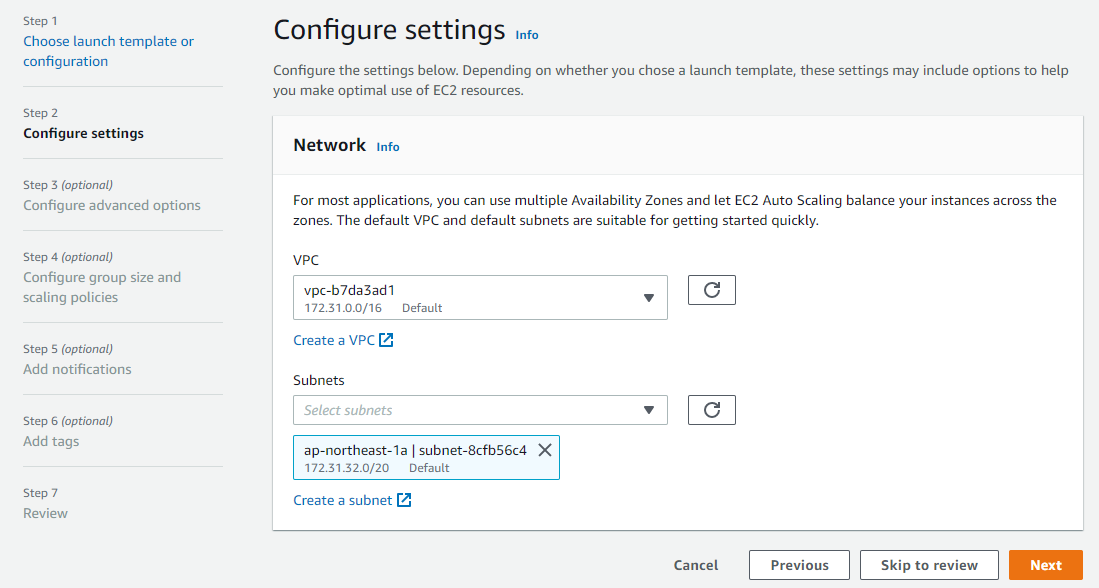This screenshot has height=588, width=1099.
Task: Go to Configure advanced options step
Action: click(112, 205)
